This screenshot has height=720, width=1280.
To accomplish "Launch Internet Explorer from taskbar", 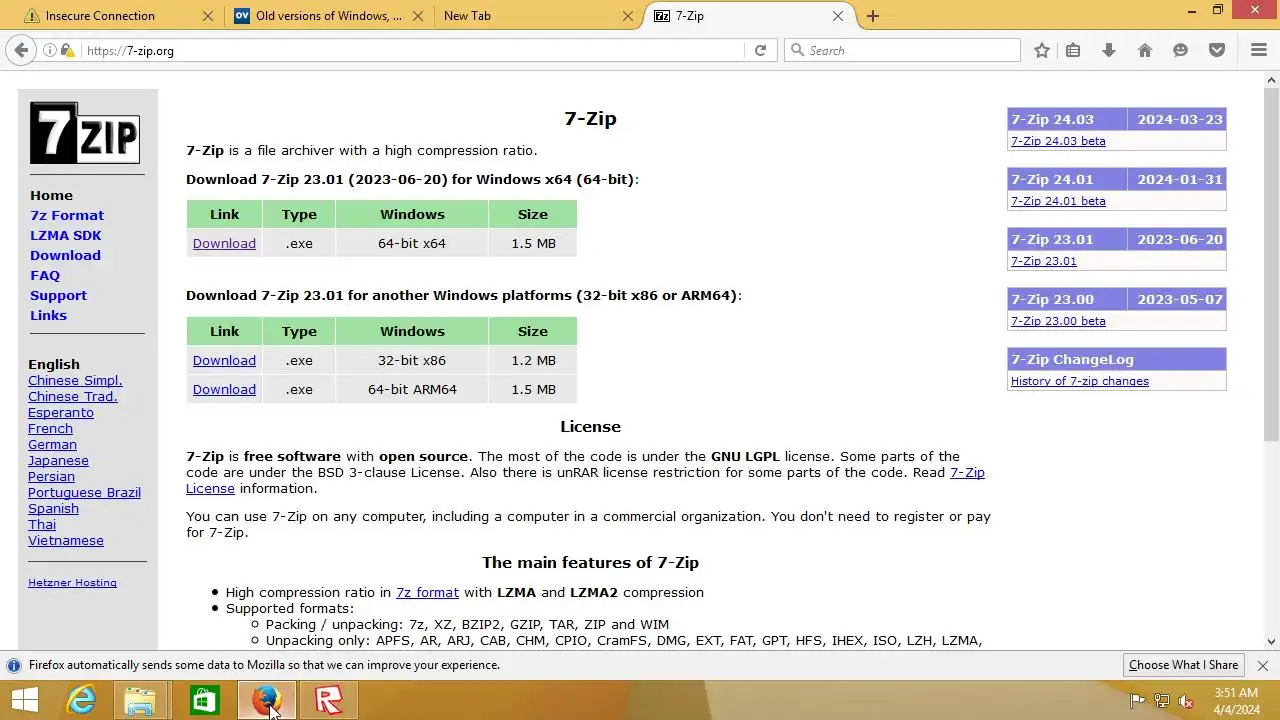I will (80, 701).
